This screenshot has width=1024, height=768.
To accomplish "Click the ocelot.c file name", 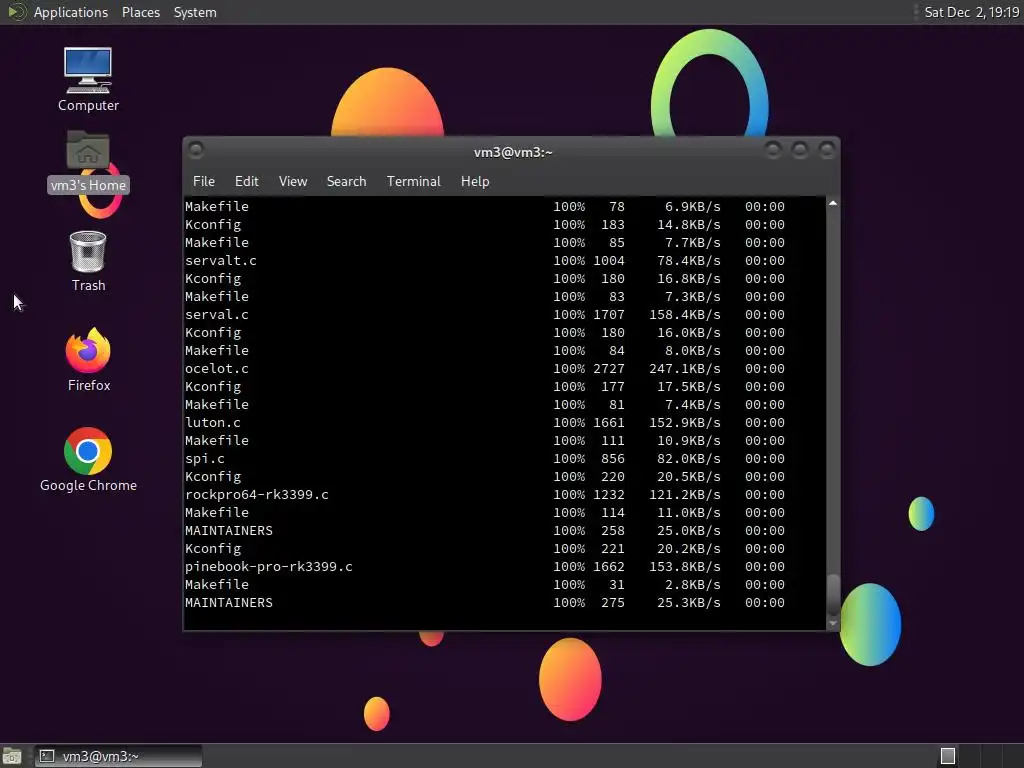I will pyautogui.click(x=217, y=369).
